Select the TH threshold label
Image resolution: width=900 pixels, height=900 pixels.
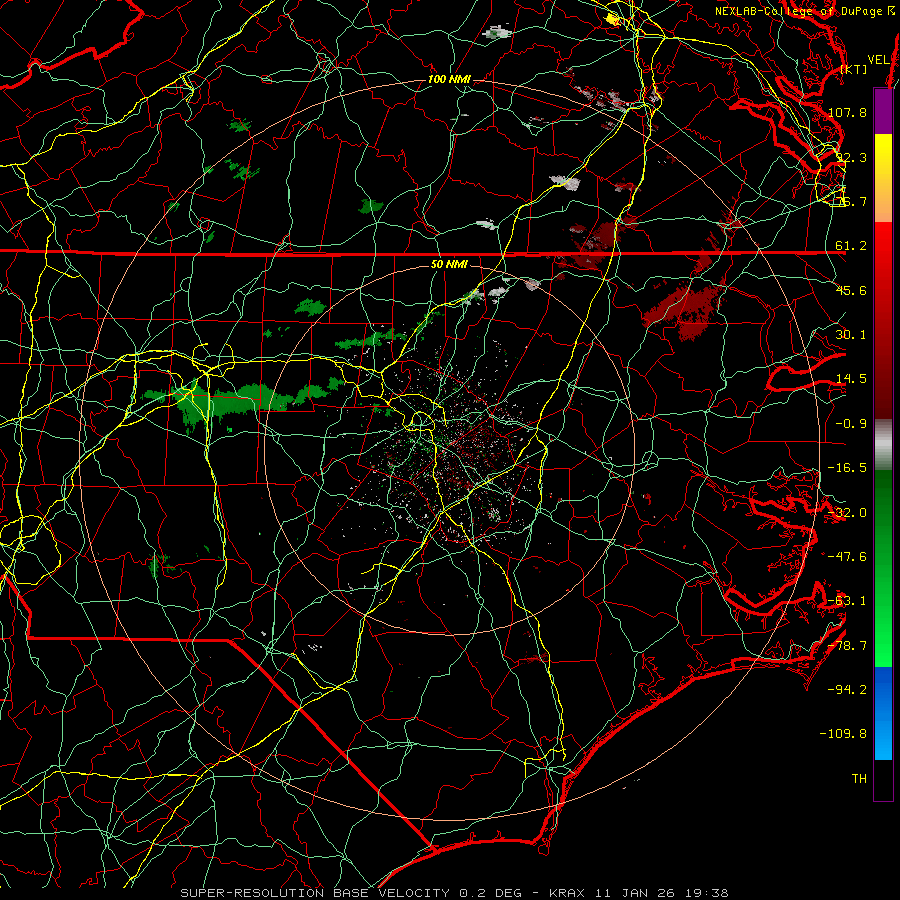859,779
